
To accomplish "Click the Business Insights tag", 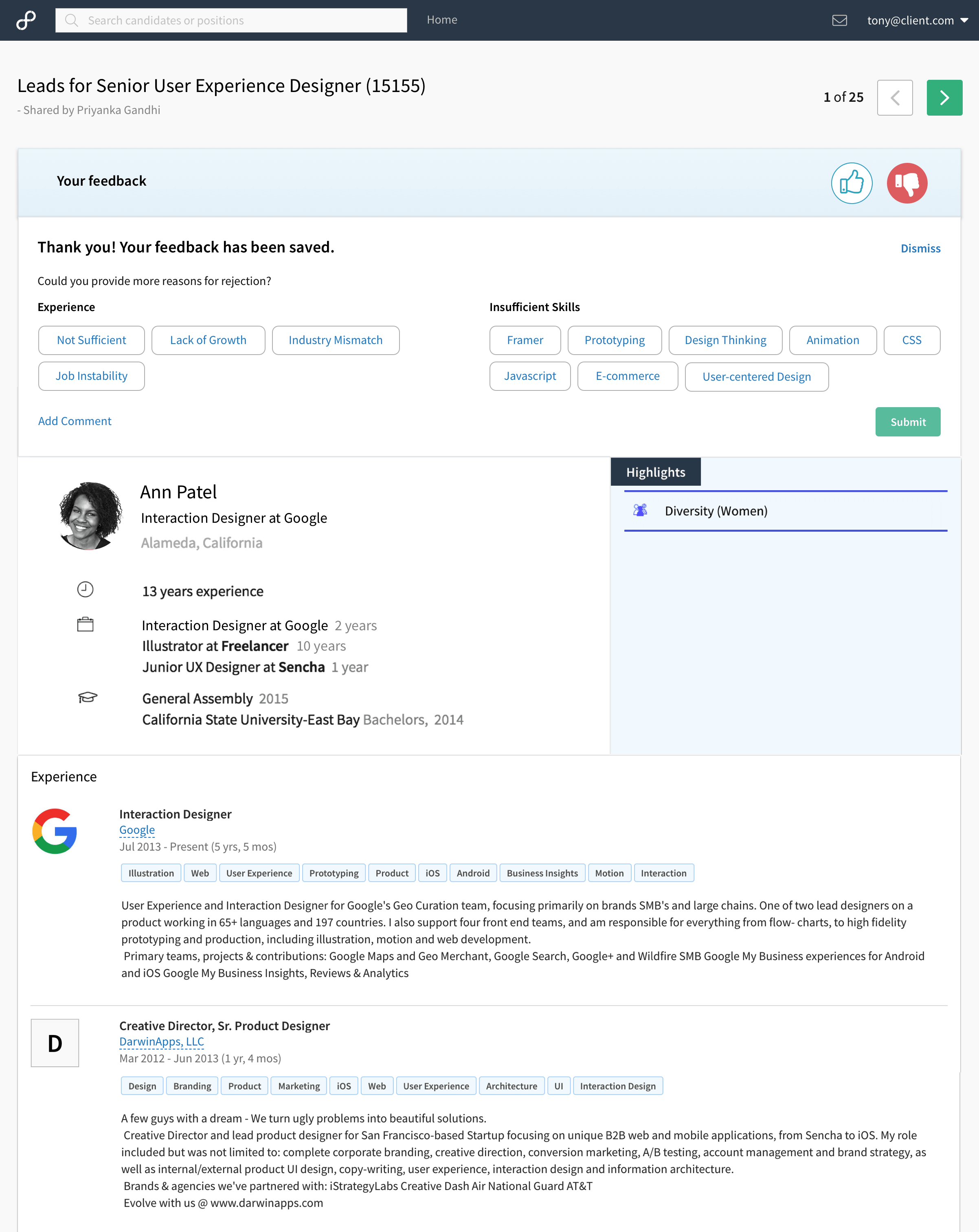I will point(542,872).
